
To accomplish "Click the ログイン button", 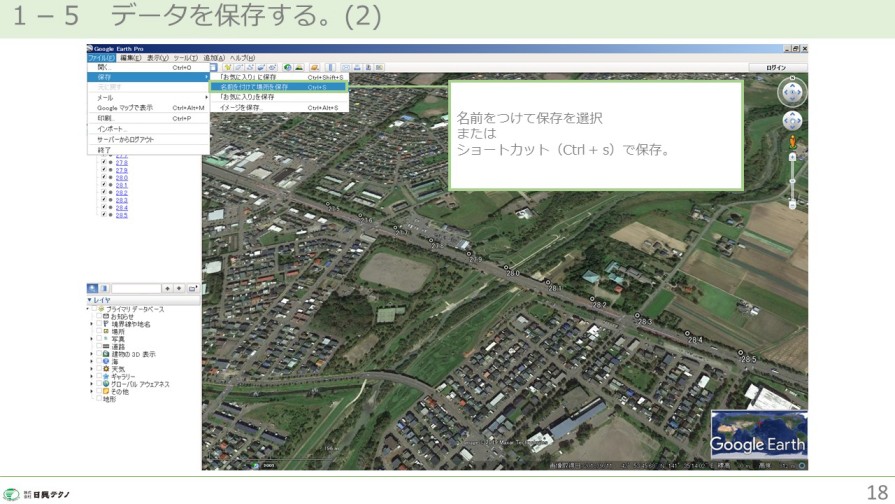I will [x=776, y=67].
